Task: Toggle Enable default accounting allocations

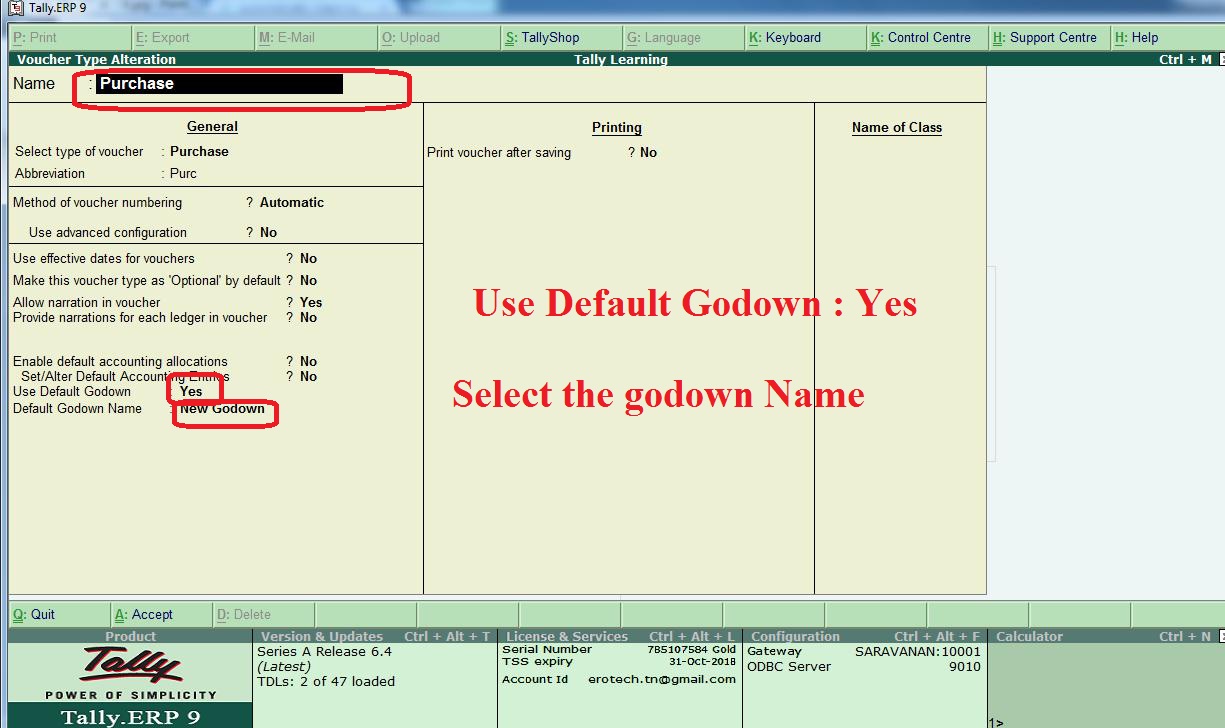Action: tap(308, 362)
